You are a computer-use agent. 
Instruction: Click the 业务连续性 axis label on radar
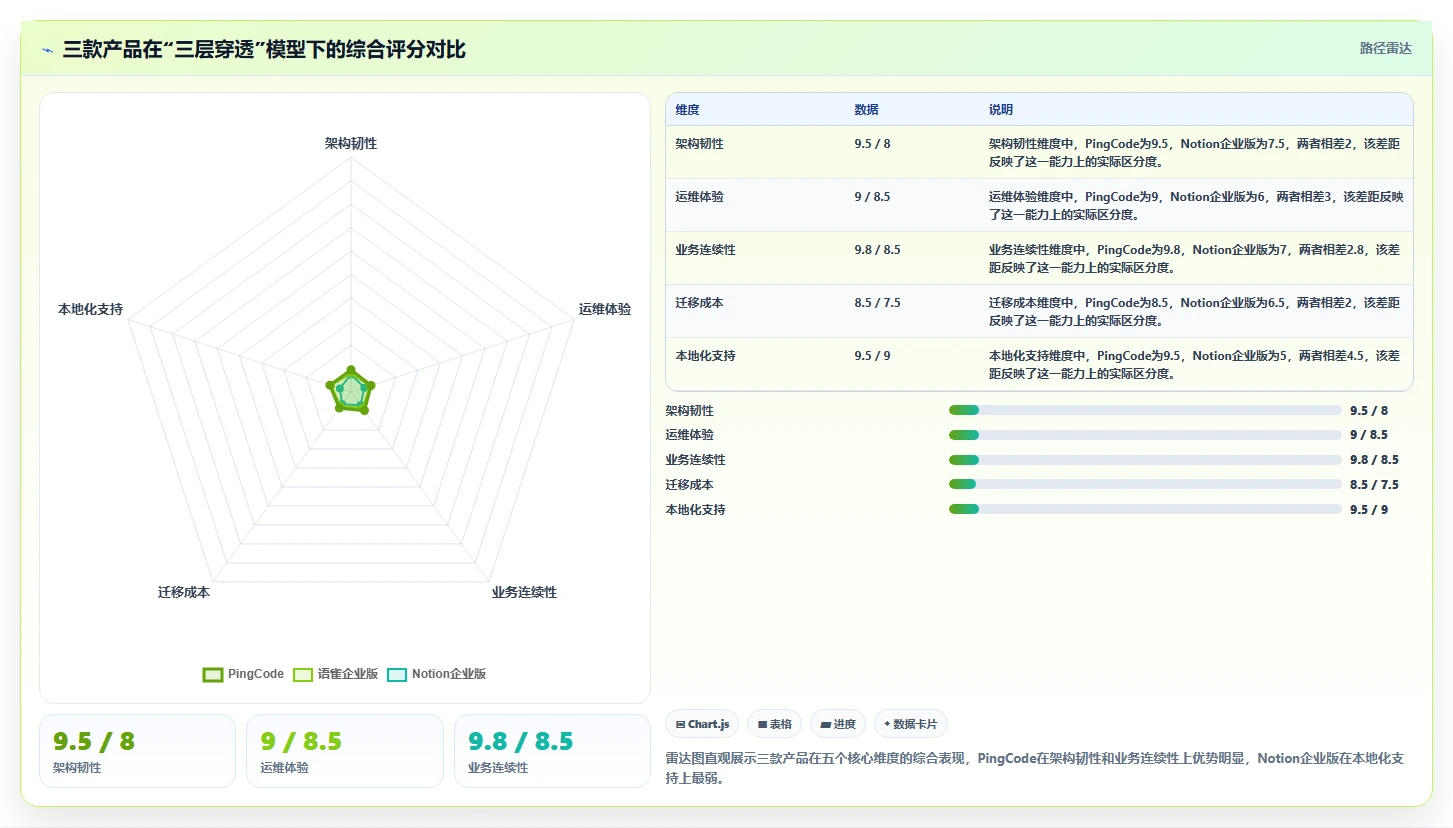pos(524,593)
